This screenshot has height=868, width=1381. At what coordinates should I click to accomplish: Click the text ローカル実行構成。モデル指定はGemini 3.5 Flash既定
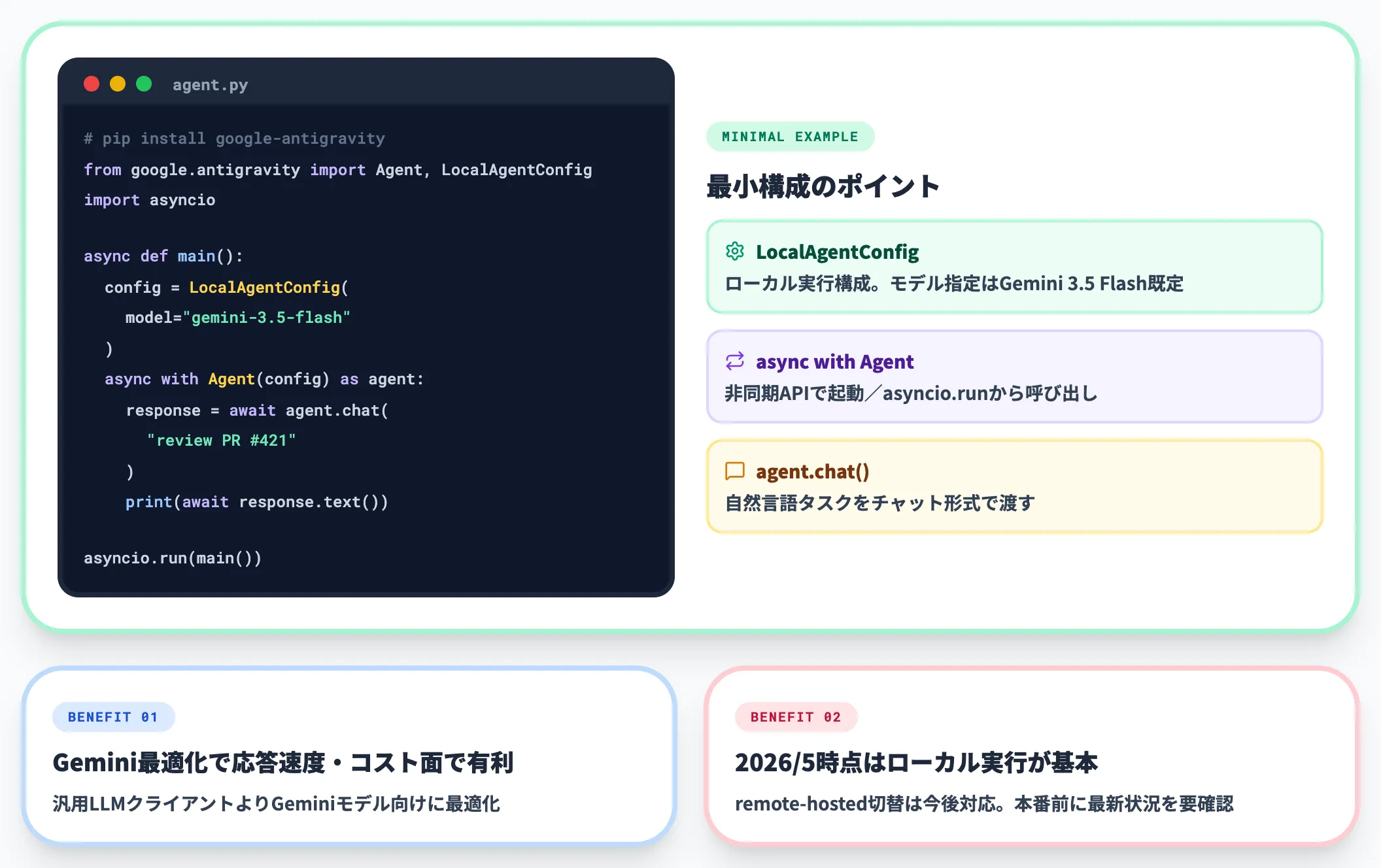pos(954,284)
